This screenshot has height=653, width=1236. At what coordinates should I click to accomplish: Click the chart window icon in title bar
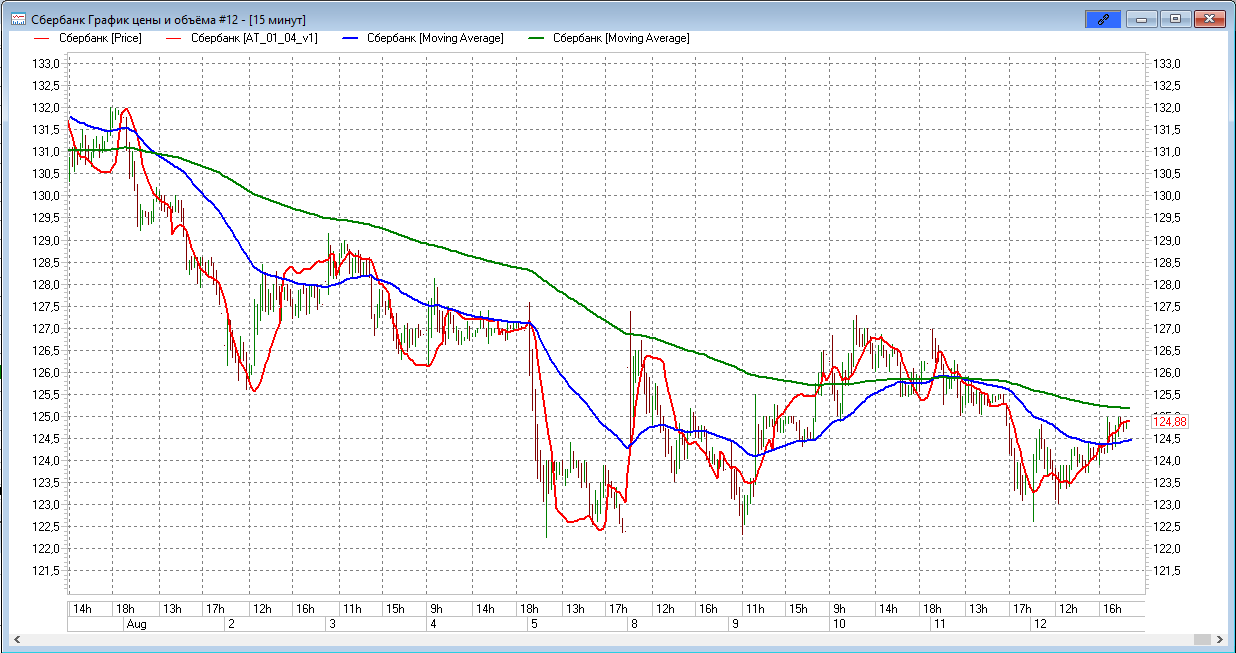(18, 19)
